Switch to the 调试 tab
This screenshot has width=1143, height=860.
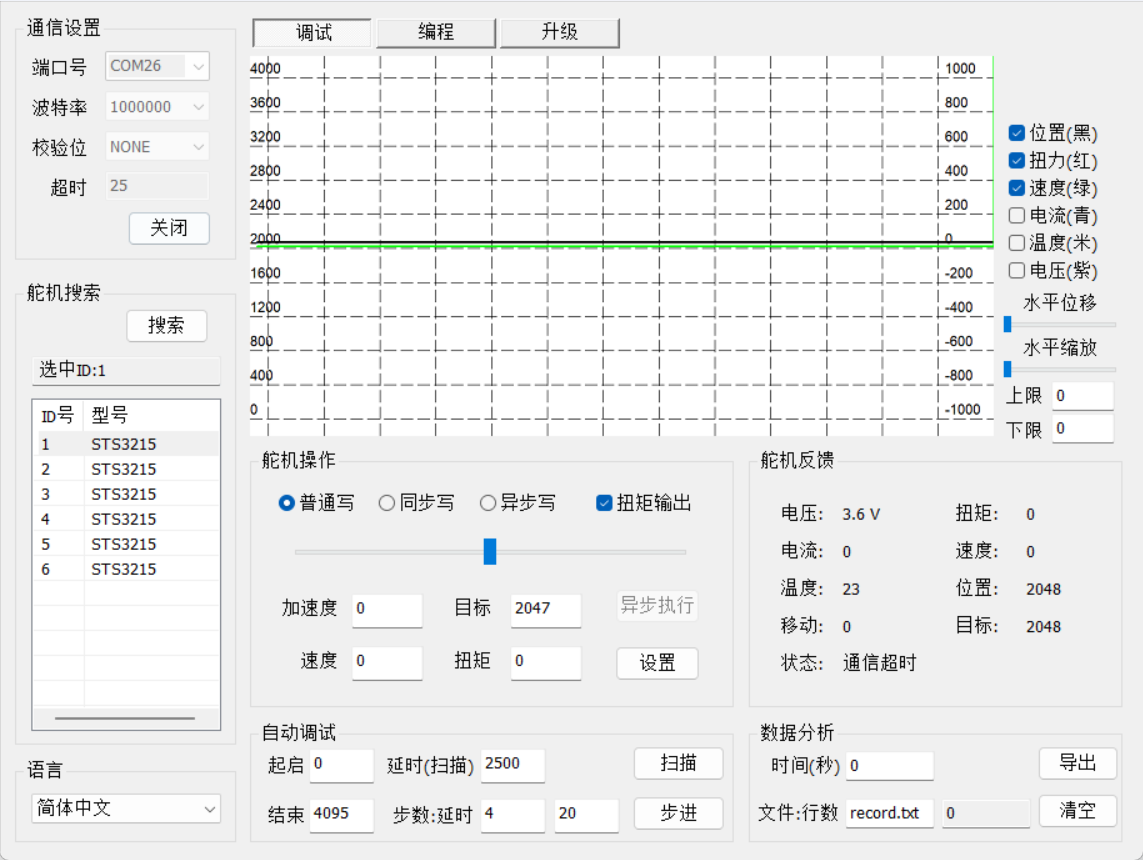[x=313, y=33]
